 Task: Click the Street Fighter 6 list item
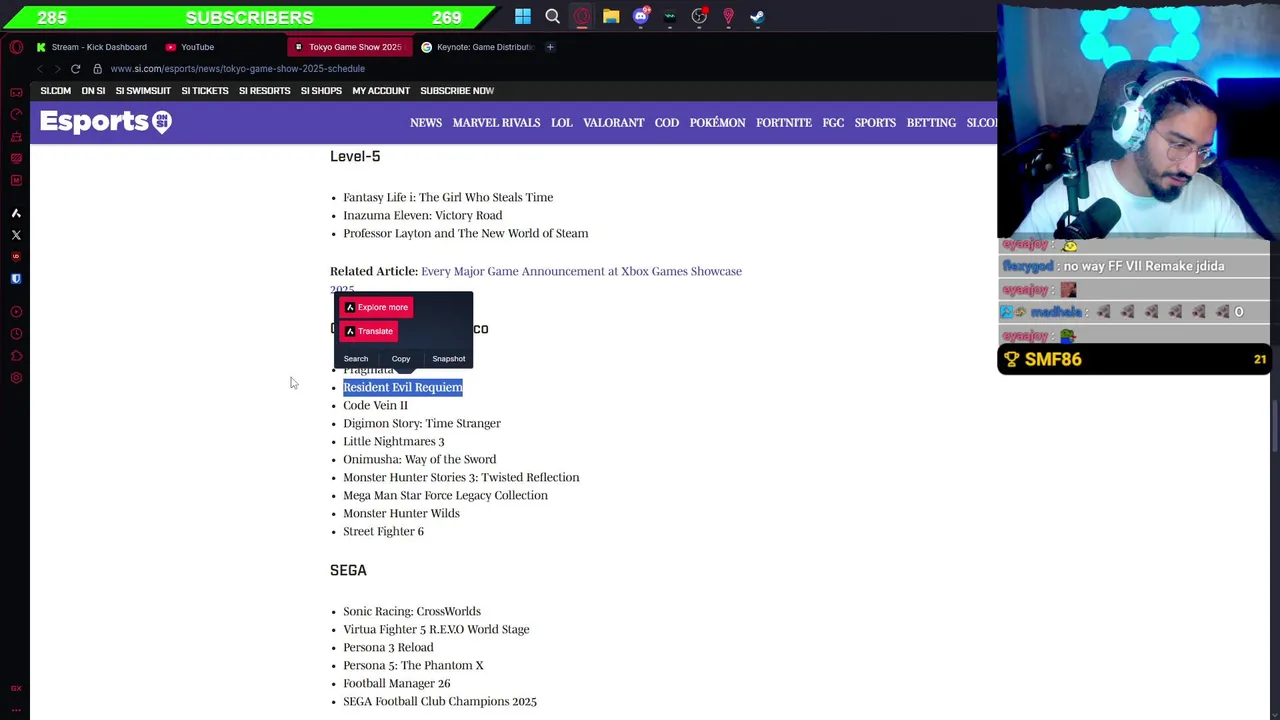coord(383,531)
